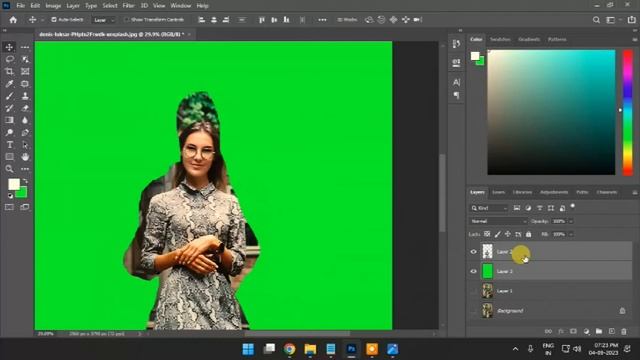The width and height of the screenshot is (640, 360).
Task: Toggle lock all padlock icon
Action: pyautogui.click(x=529, y=234)
